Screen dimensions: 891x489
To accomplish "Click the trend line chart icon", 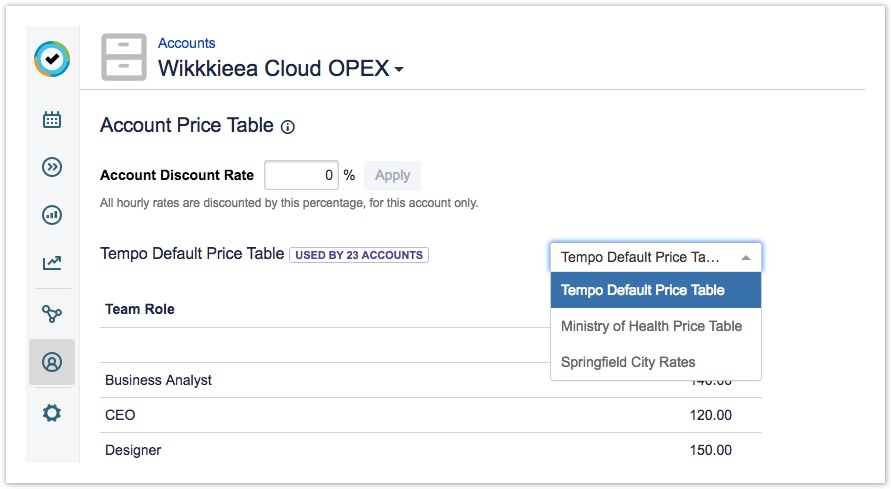I will (52, 264).
